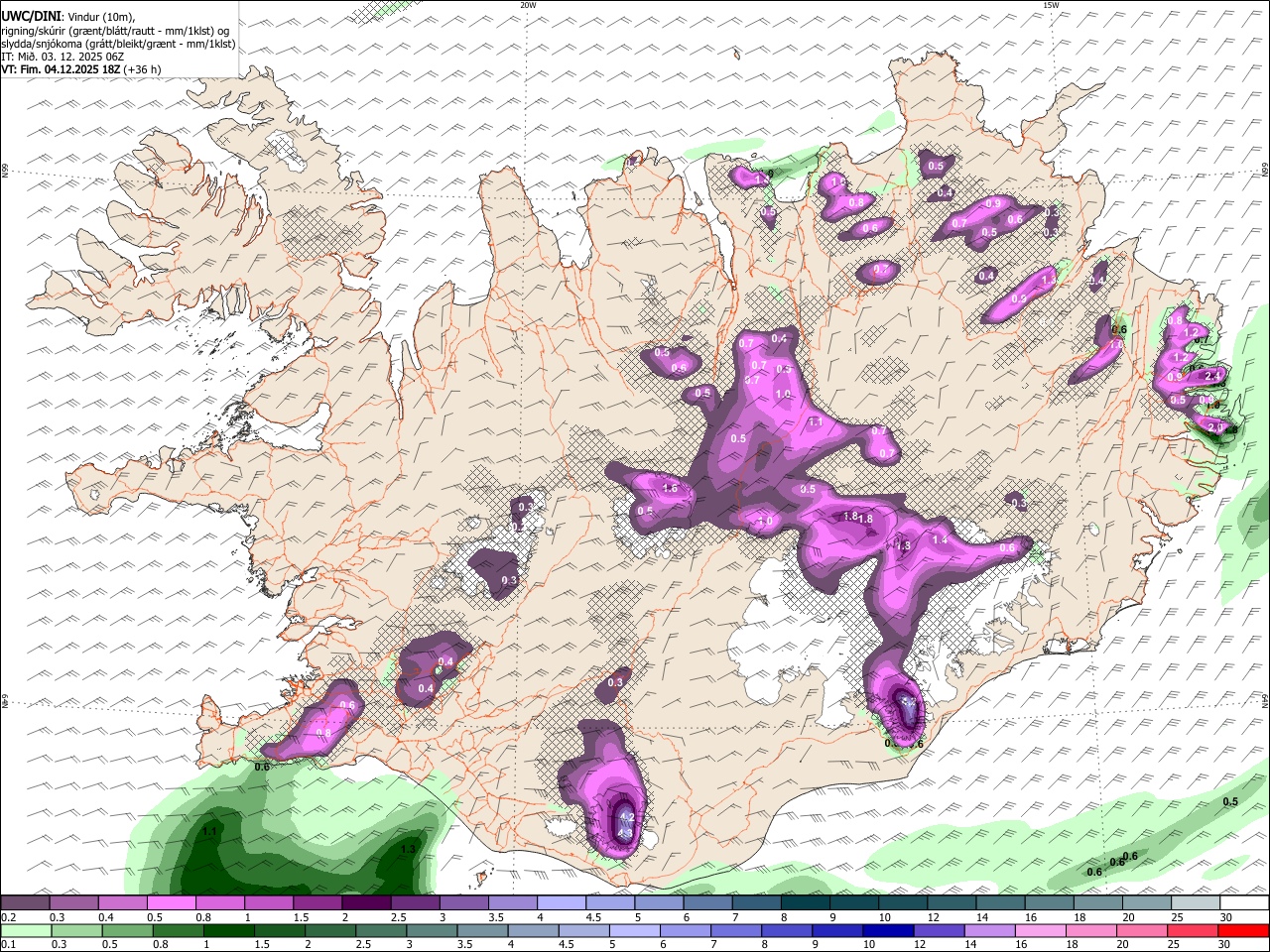Screen dimensions: 1270x952
Task: Click the 1.1 value in the green rain area offshore
Action: (x=209, y=831)
